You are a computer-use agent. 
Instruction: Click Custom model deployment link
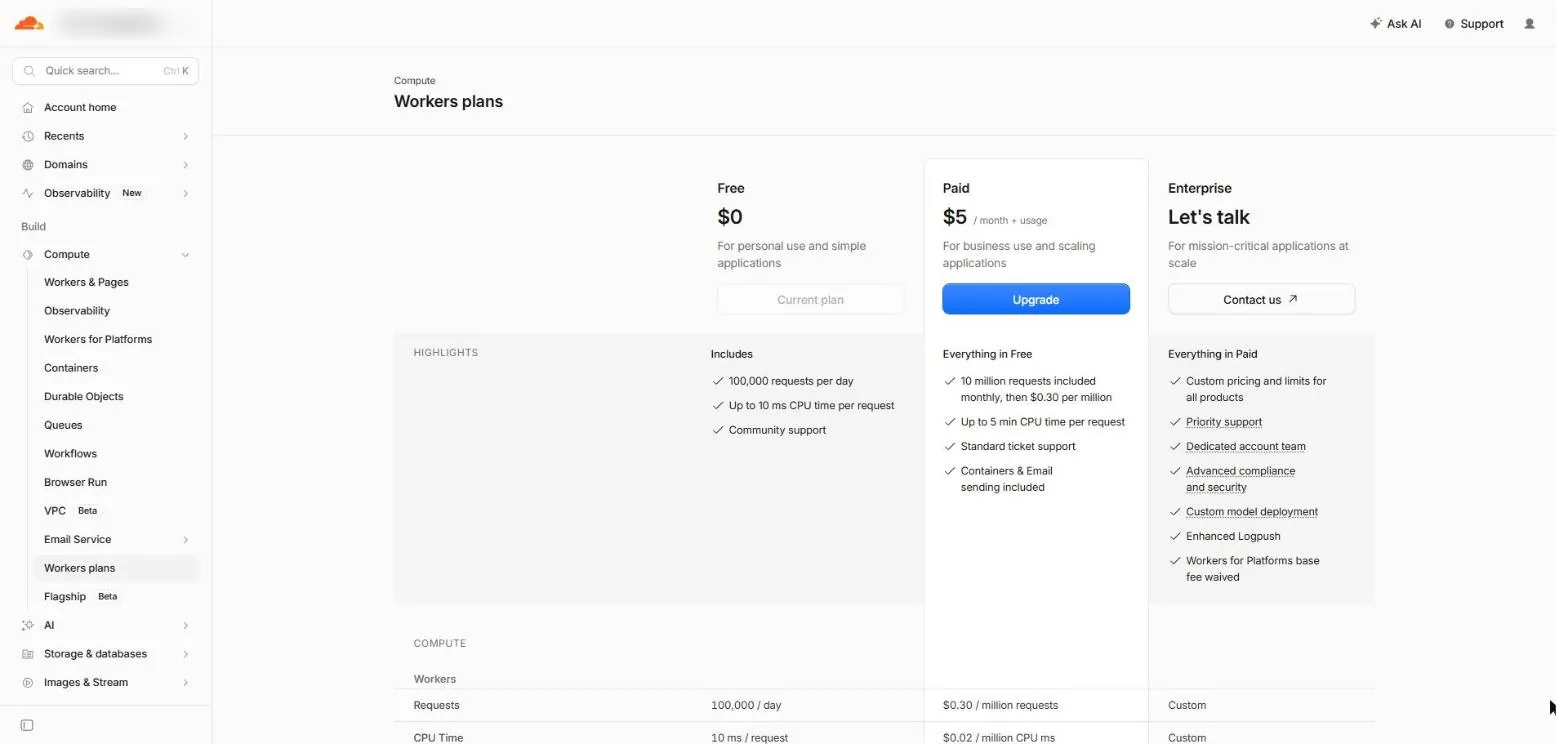(1252, 511)
